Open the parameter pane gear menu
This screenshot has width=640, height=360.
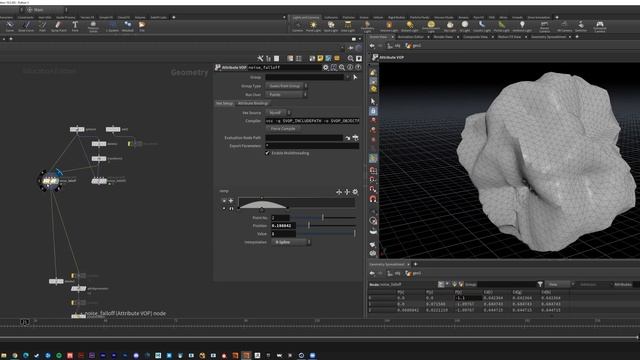click(326, 67)
